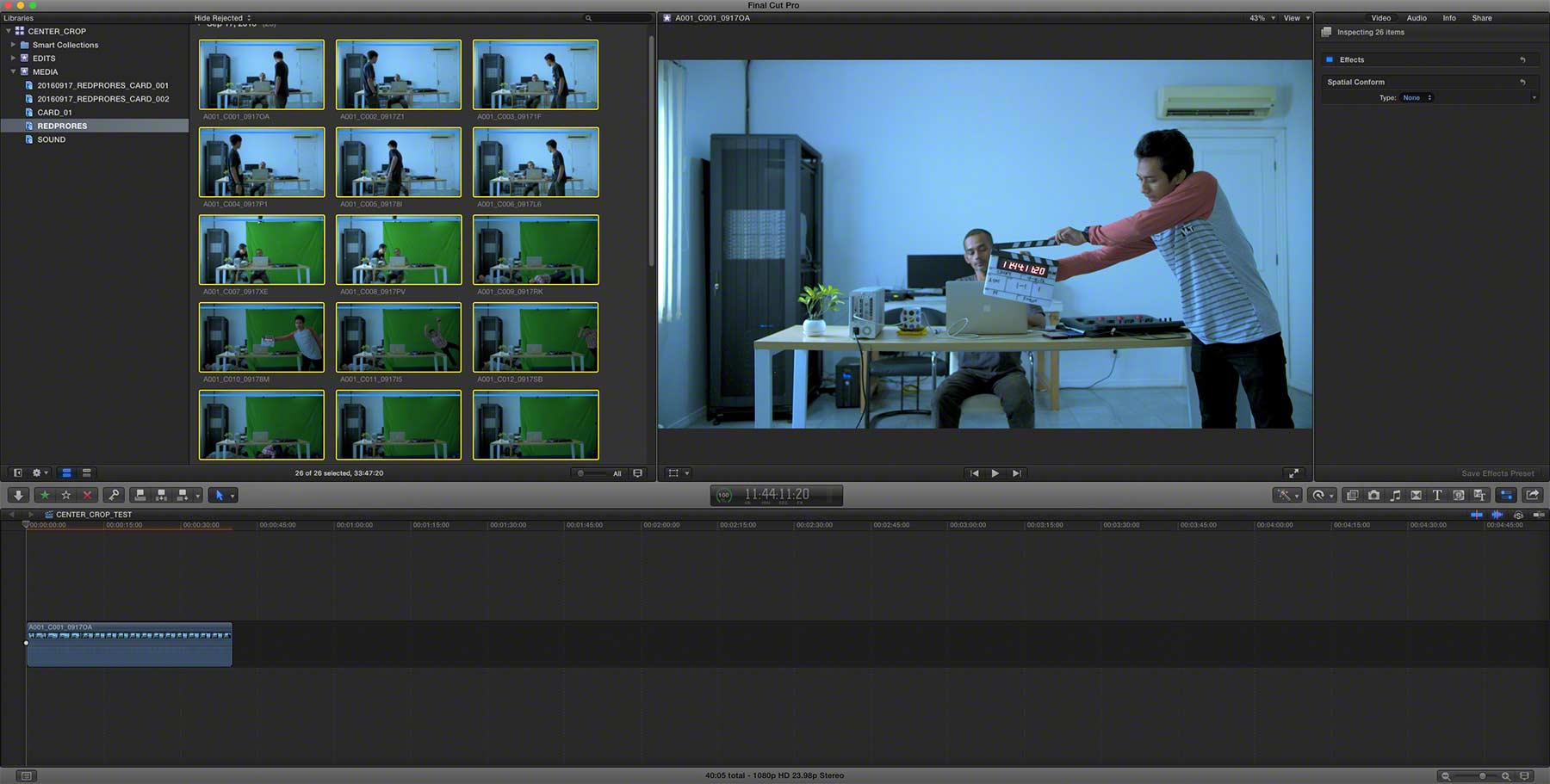Open the viewer View options dropdown
This screenshot has height=784, width=1550.
coord(1297,18)
